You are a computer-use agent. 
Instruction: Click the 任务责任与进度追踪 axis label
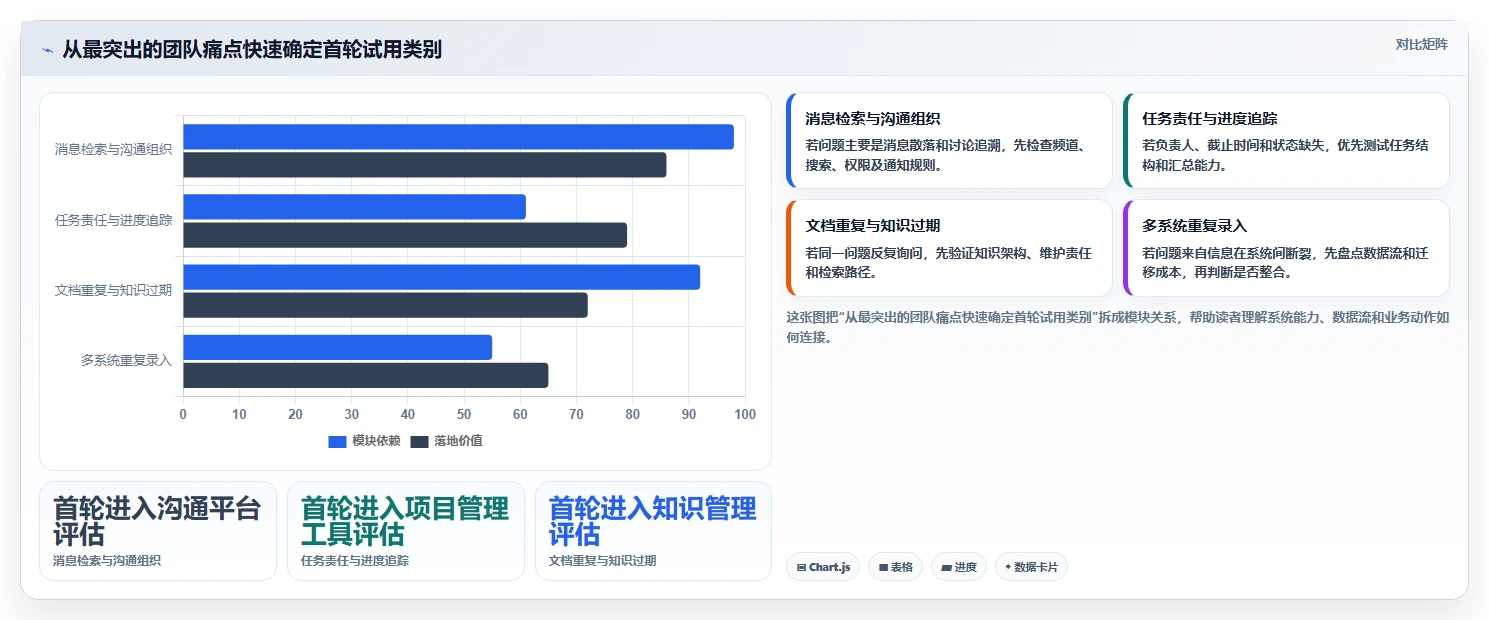click(113, 220)
